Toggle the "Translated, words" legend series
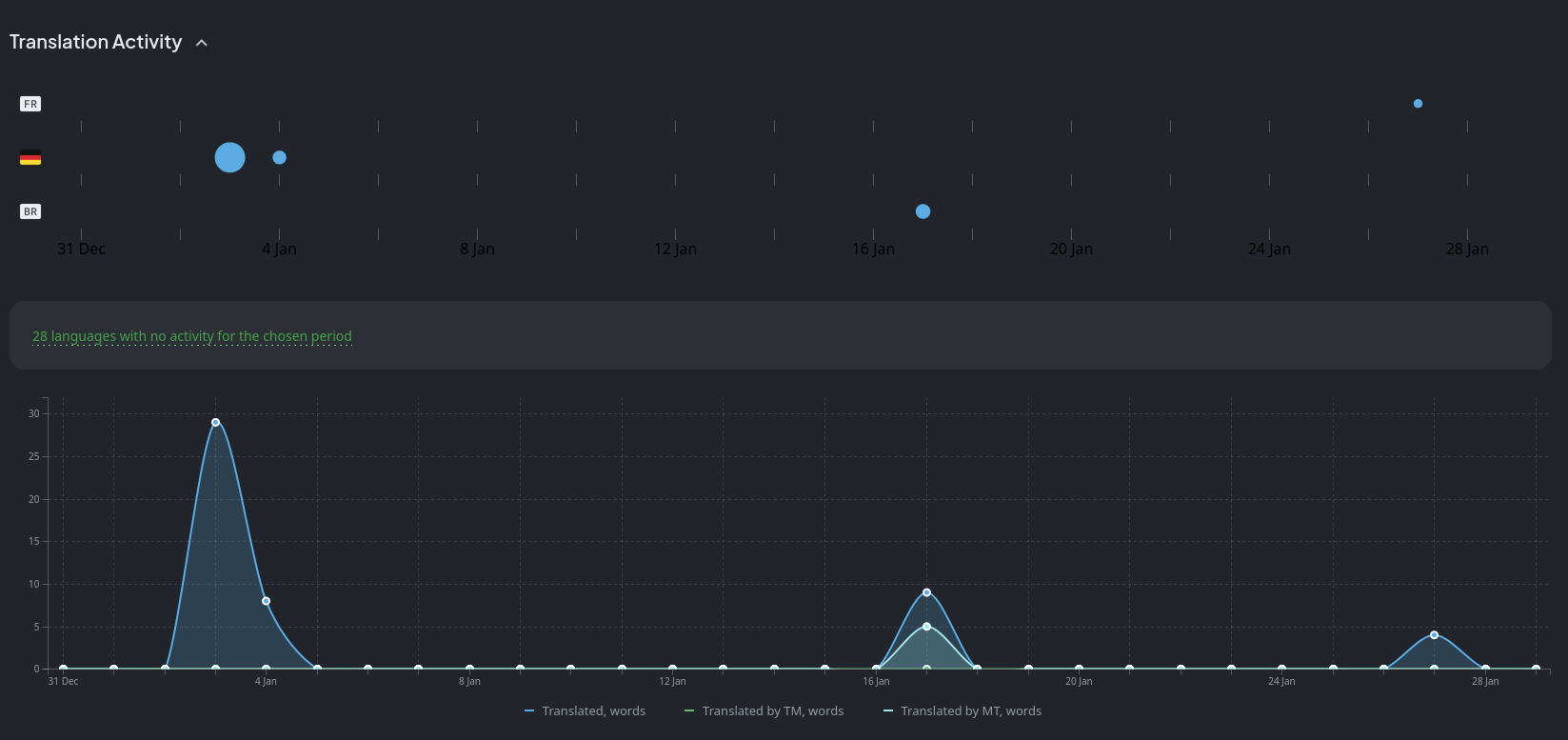The height and width of the screenshot is (740, 1568). [x=585, y=711]
